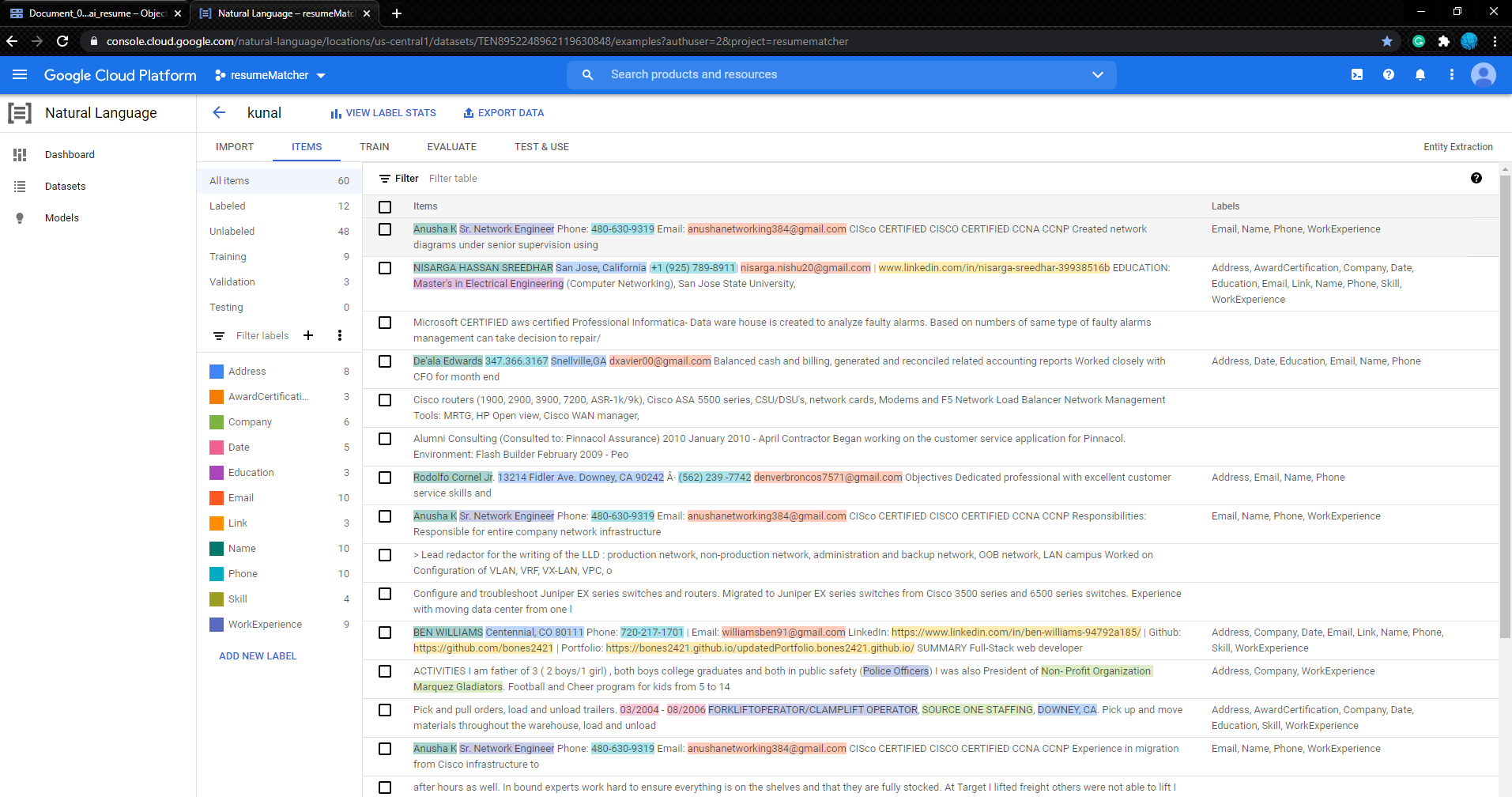Toggle the select-all checkbox in Items header
The width and height of the screenshot is (1512, 797).
pos(385,207)
